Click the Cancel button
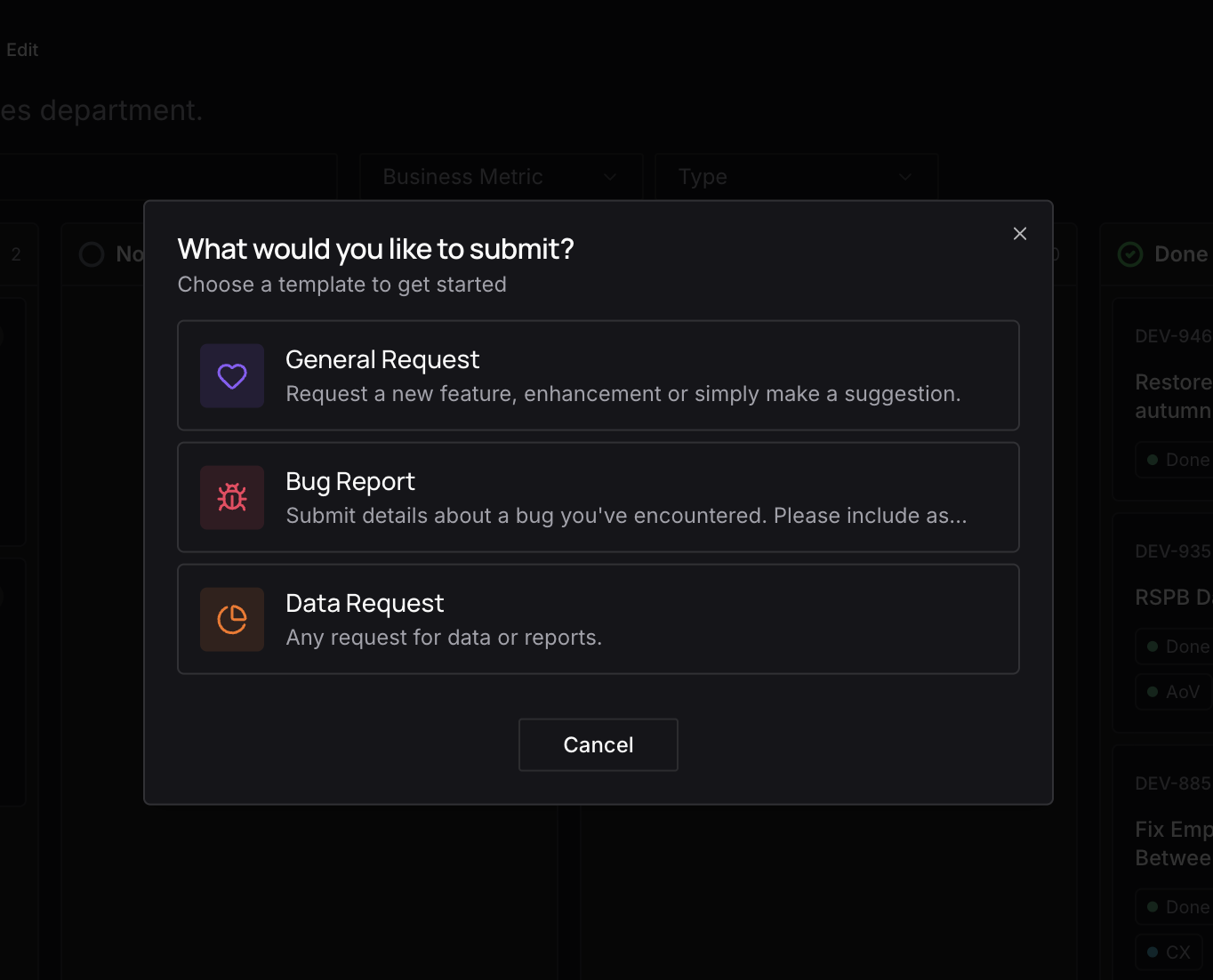Image resolution: width=1213 pixels, height=980 pixels. pyautogui.click(x=598, y=744)
